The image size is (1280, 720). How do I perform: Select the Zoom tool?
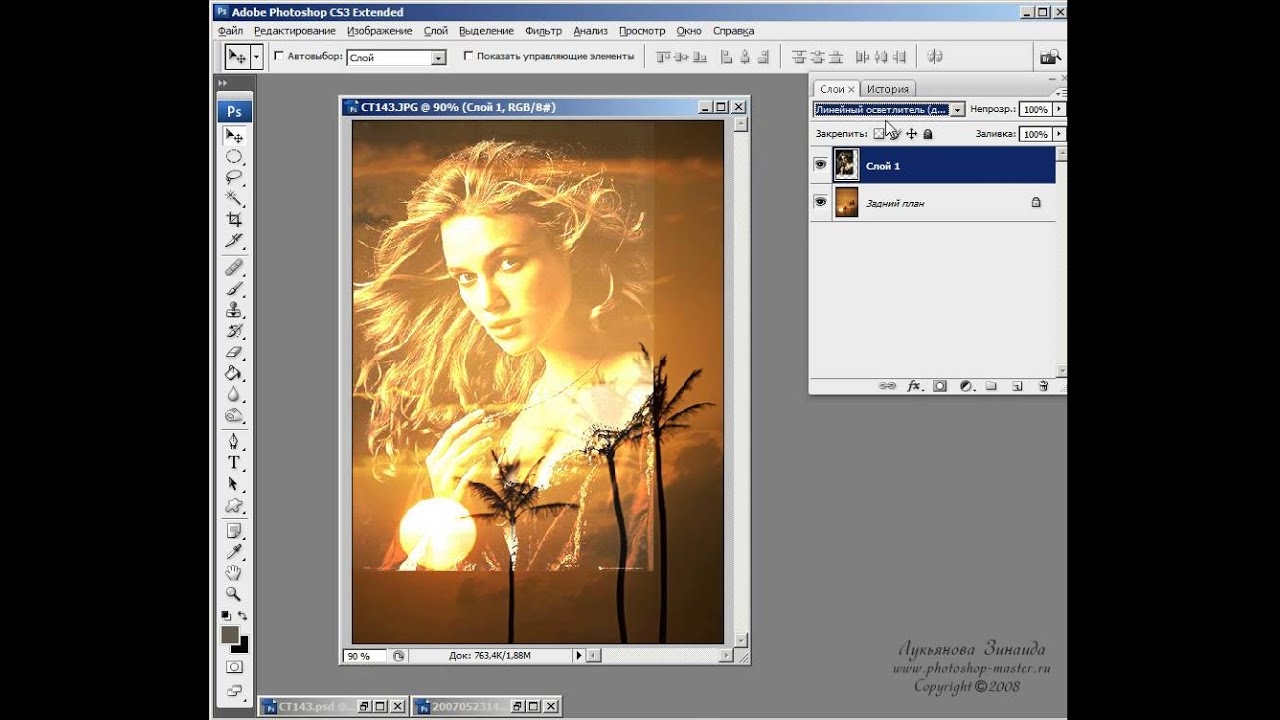coord(234,593)
